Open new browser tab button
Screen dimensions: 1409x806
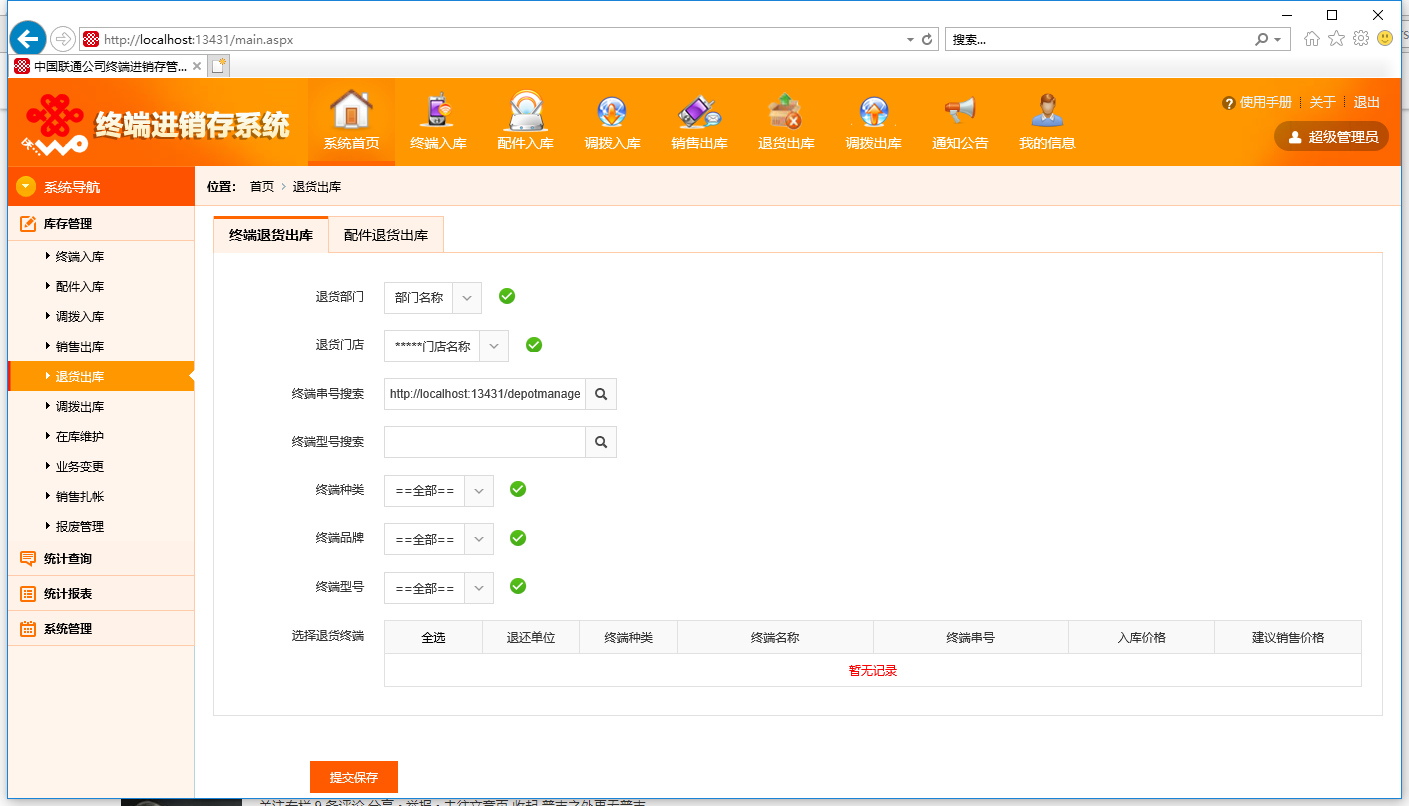point(218,66)
